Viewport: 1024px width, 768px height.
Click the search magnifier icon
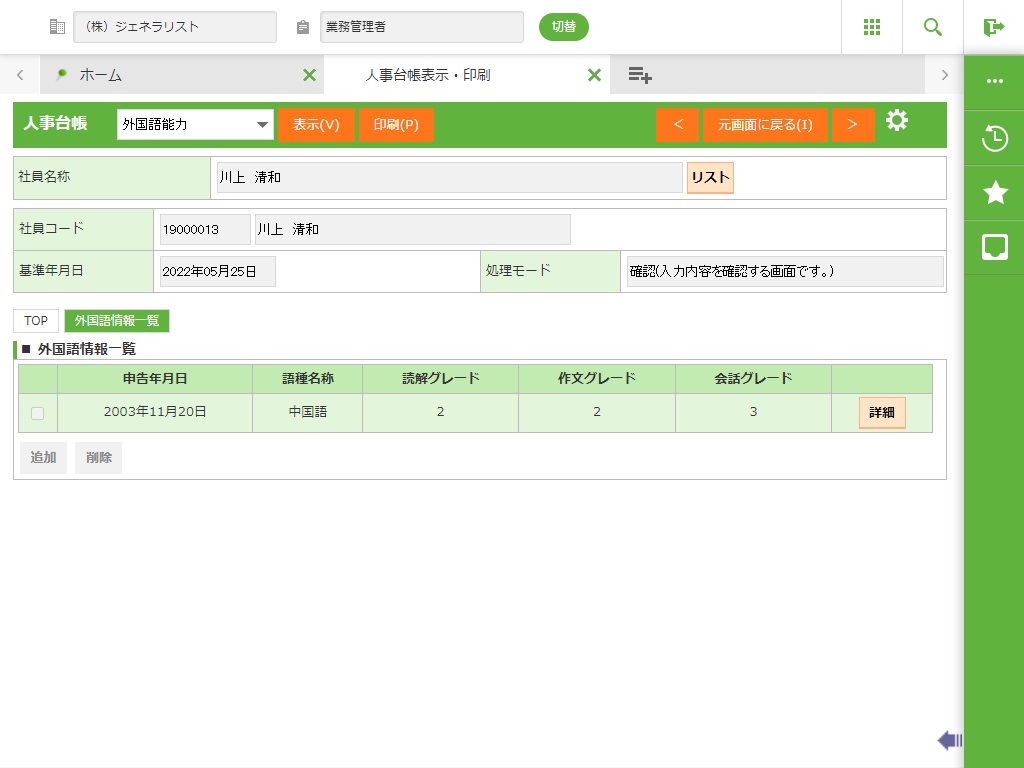933,27
